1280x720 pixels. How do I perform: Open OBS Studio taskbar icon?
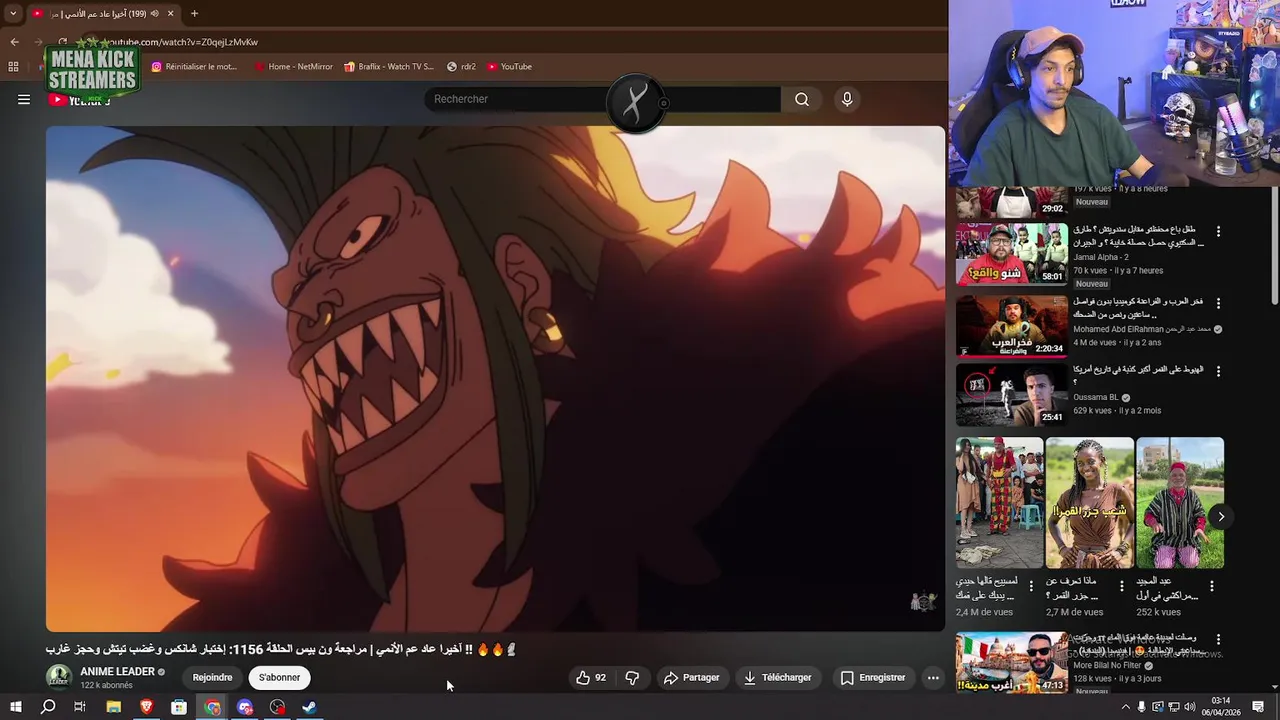pyautogui.click(x=277, y=707)
